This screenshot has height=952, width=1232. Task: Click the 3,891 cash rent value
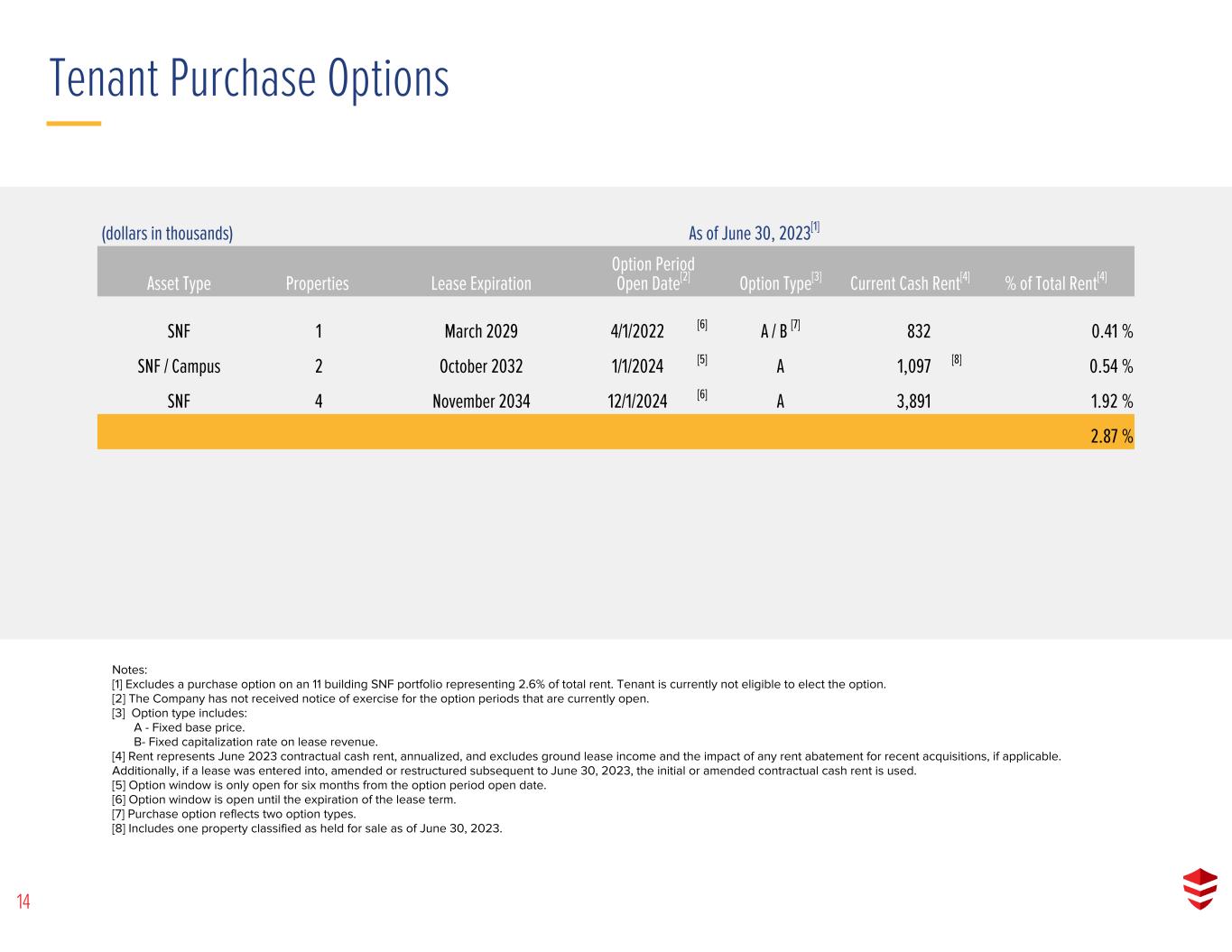click(913, 402)
